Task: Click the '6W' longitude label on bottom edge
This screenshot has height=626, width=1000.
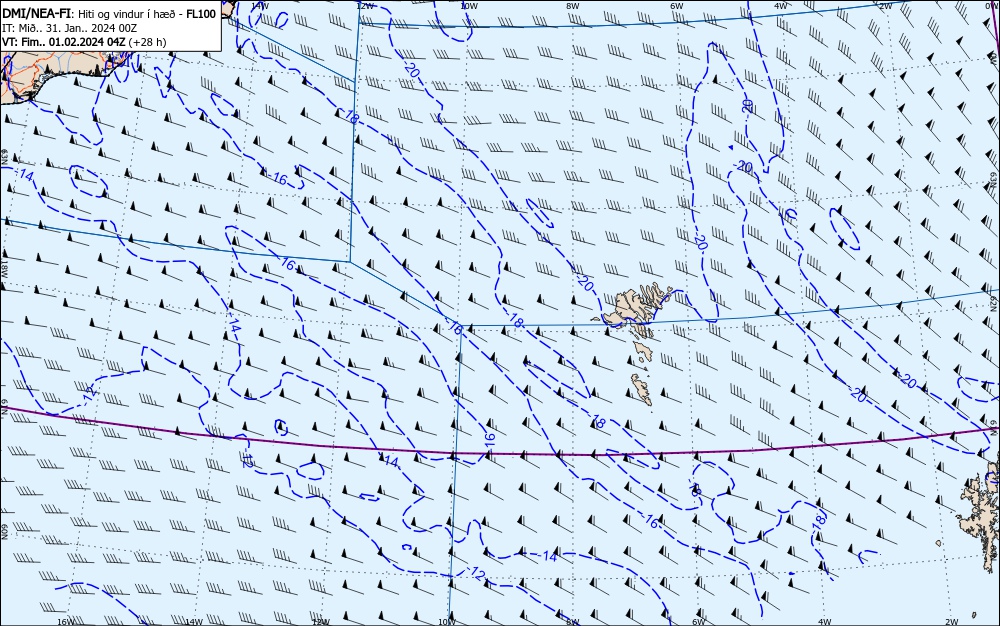Action: click(x=699, y=622)
